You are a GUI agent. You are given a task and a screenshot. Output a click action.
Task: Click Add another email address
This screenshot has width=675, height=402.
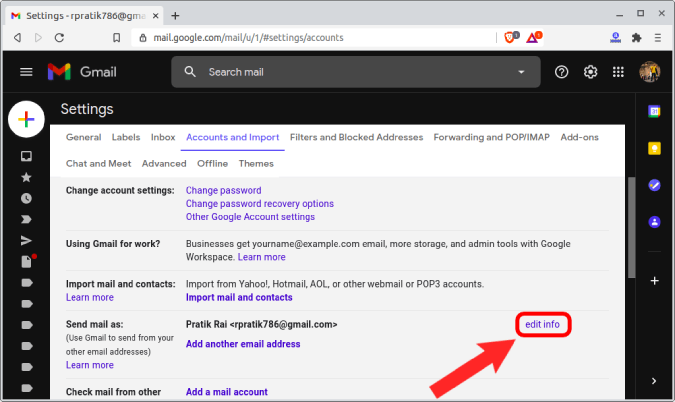tap(243, 344)
